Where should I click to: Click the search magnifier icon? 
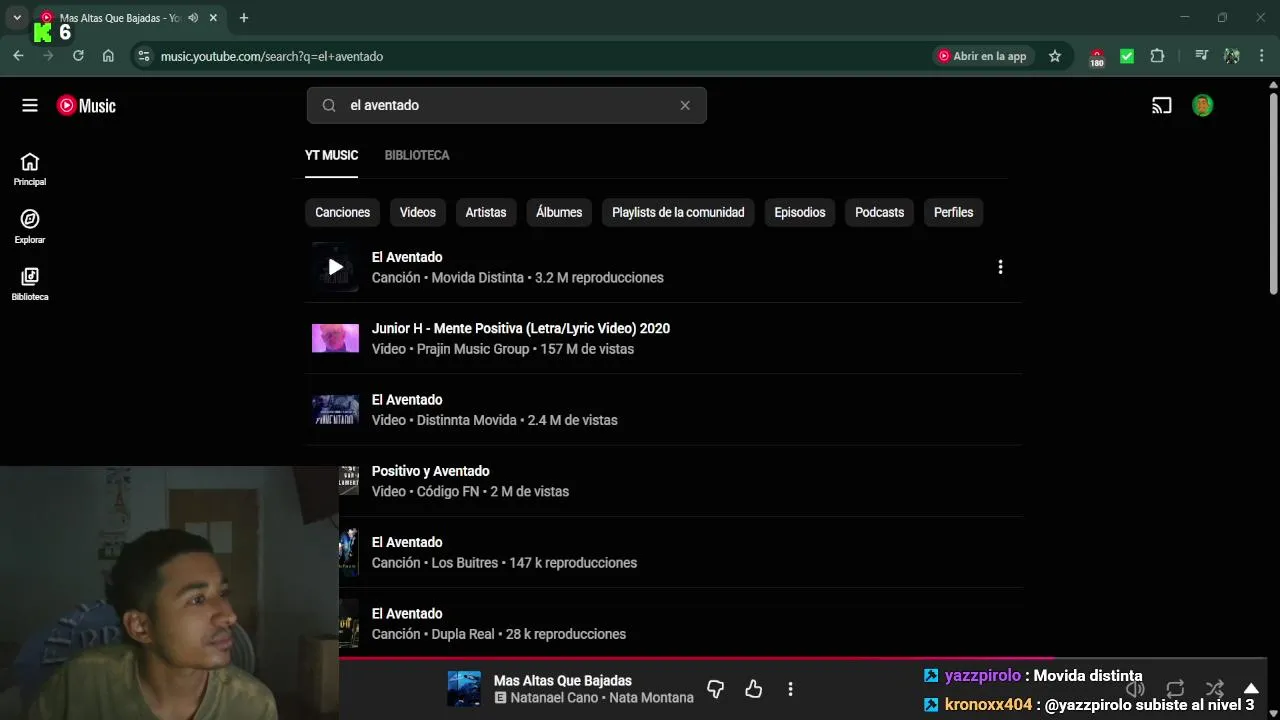point(329,105)
